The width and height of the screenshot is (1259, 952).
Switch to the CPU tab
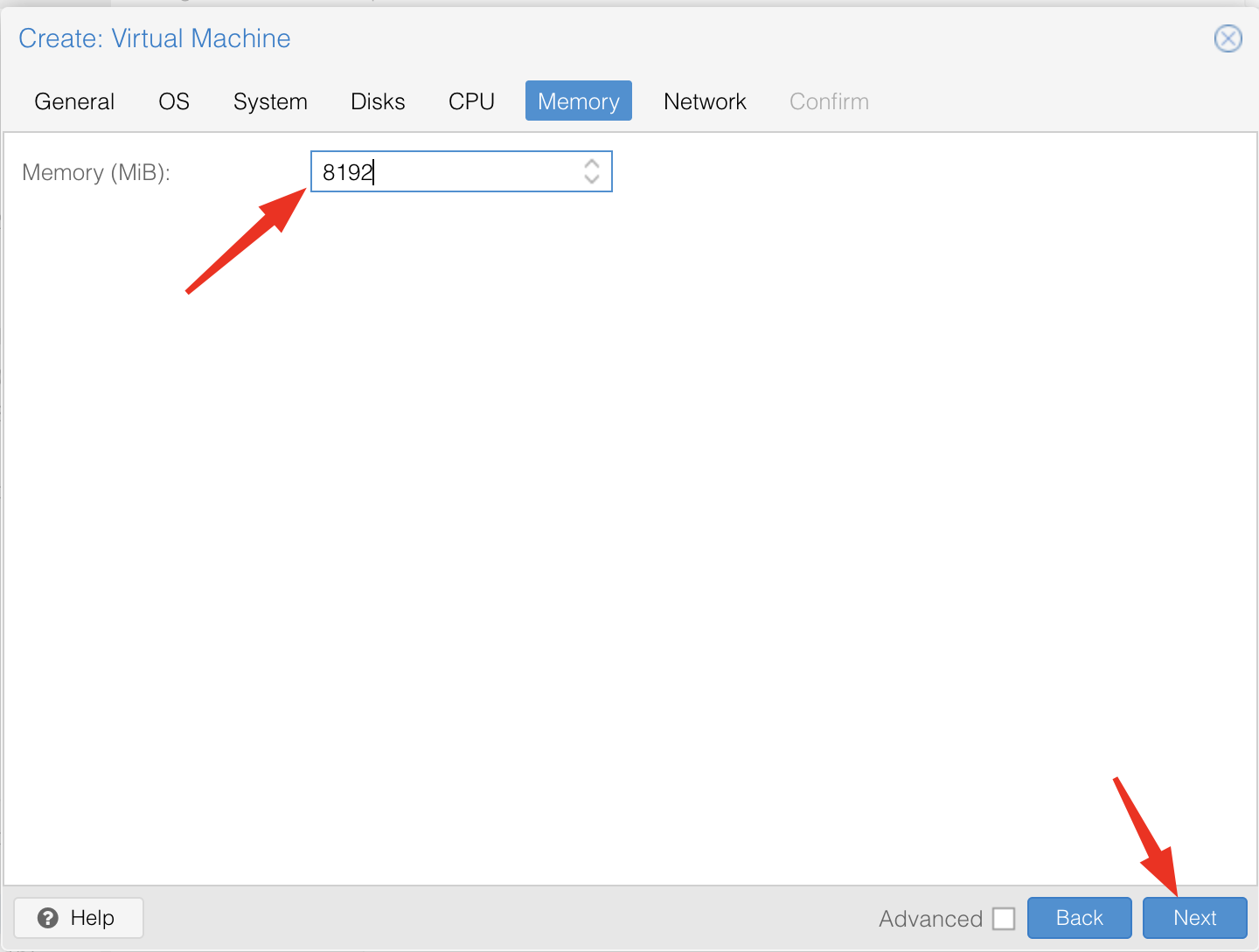tap(471, 101)
